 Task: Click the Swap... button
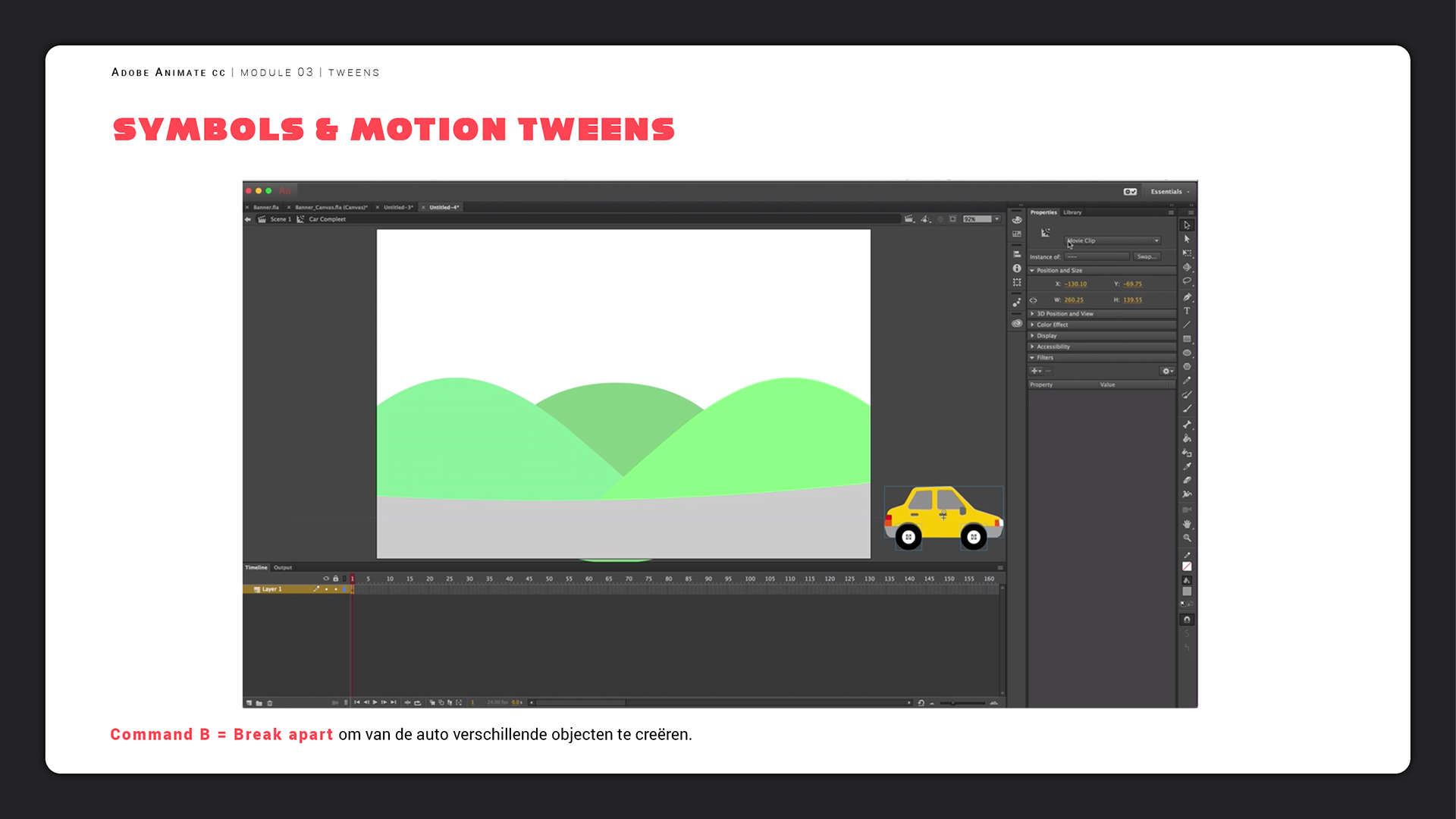click(x=1146, y=256)
